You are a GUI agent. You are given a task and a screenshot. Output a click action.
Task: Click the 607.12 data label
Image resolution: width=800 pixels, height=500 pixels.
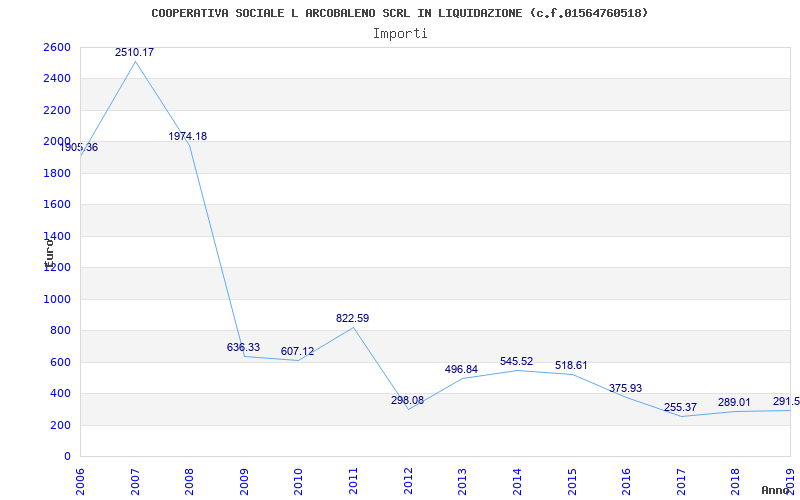(x=297, y=352)
